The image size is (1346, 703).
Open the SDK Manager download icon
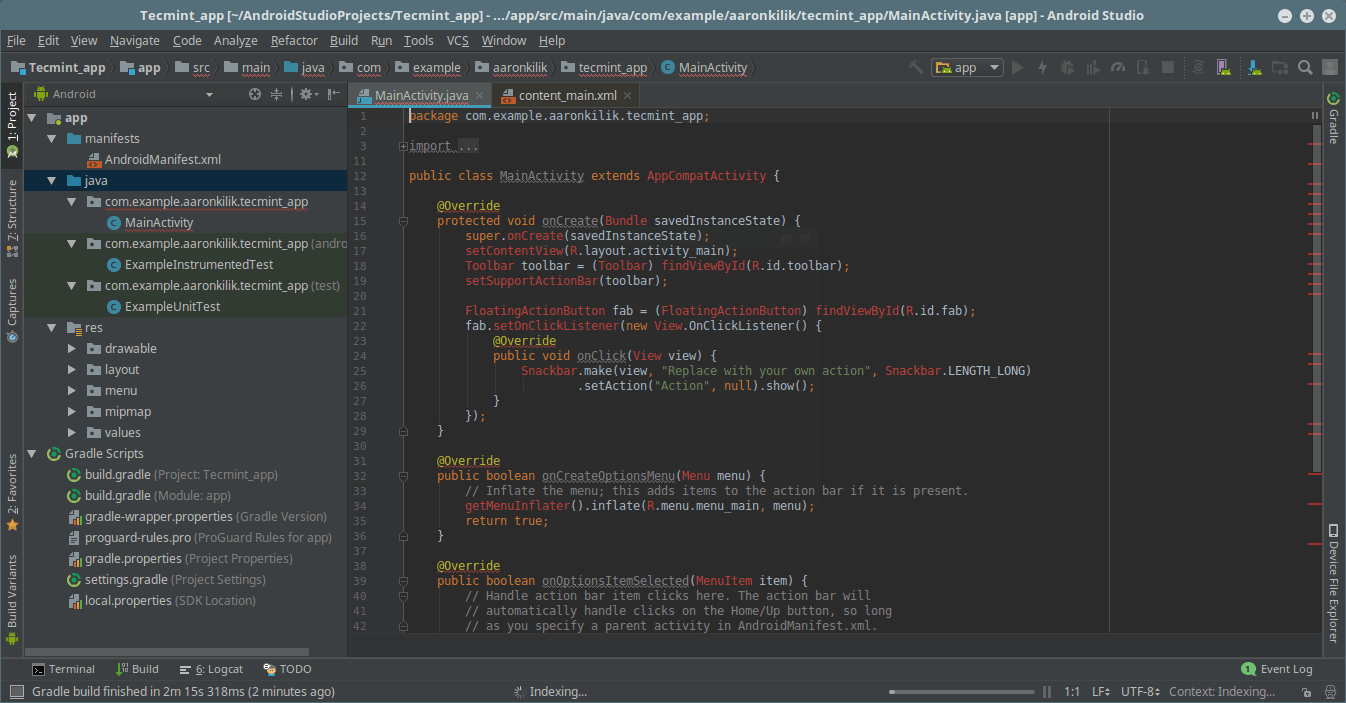point(1253,67)
